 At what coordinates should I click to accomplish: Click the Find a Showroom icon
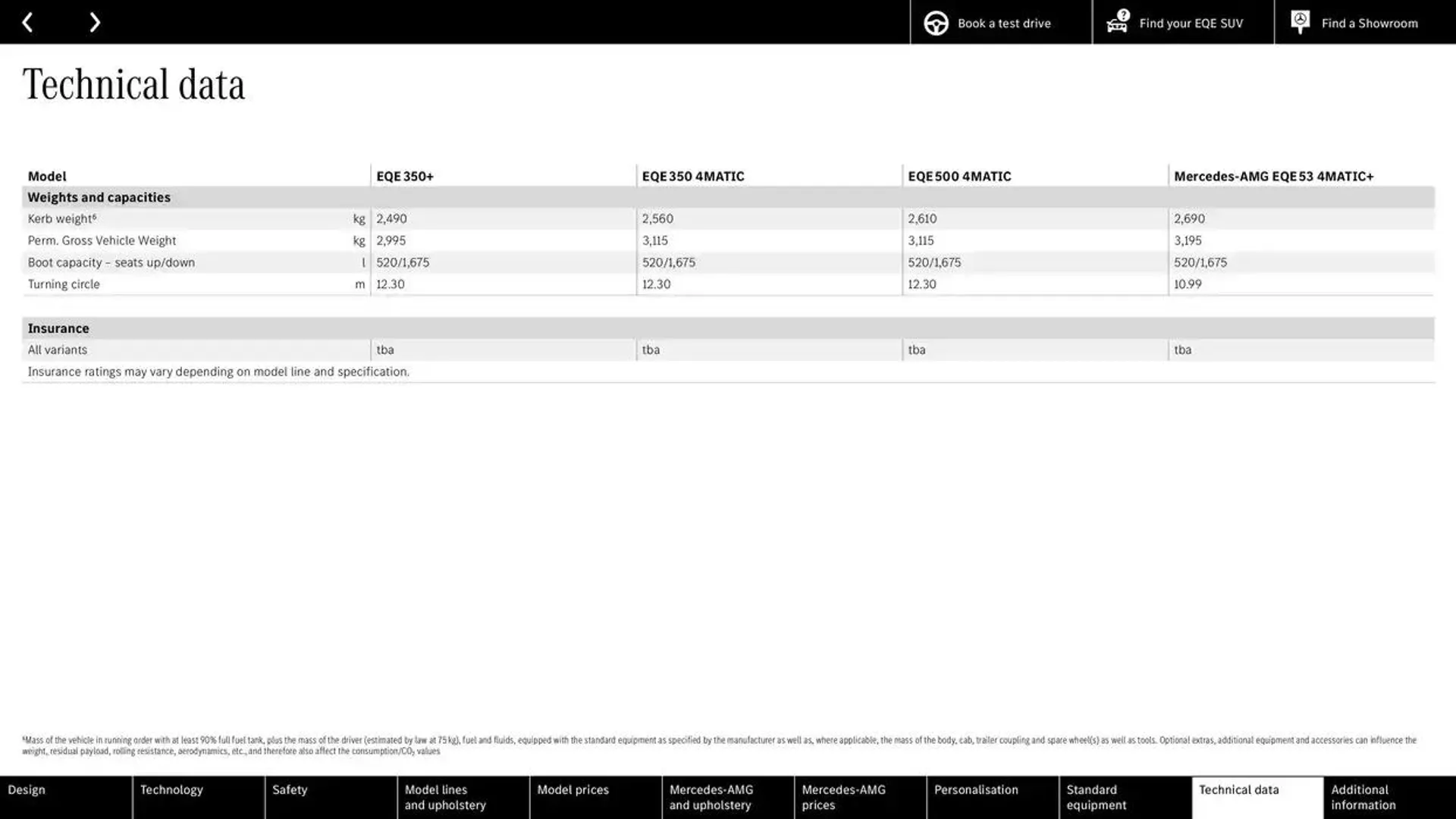(1300, 22)
